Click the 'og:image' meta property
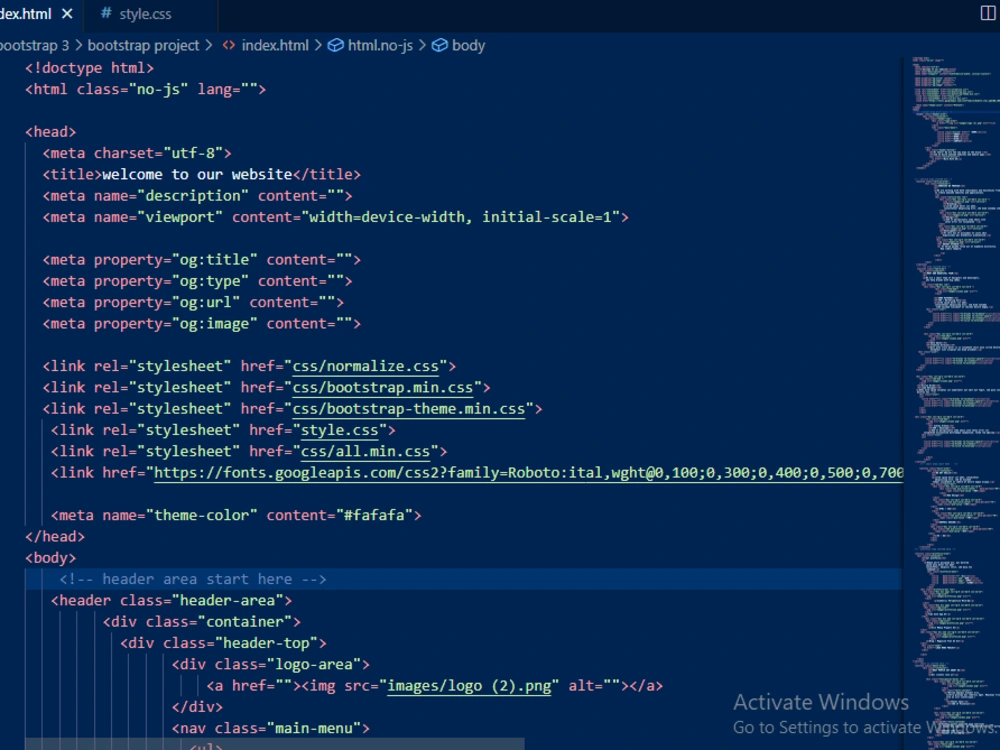 [x=214, y=324]
